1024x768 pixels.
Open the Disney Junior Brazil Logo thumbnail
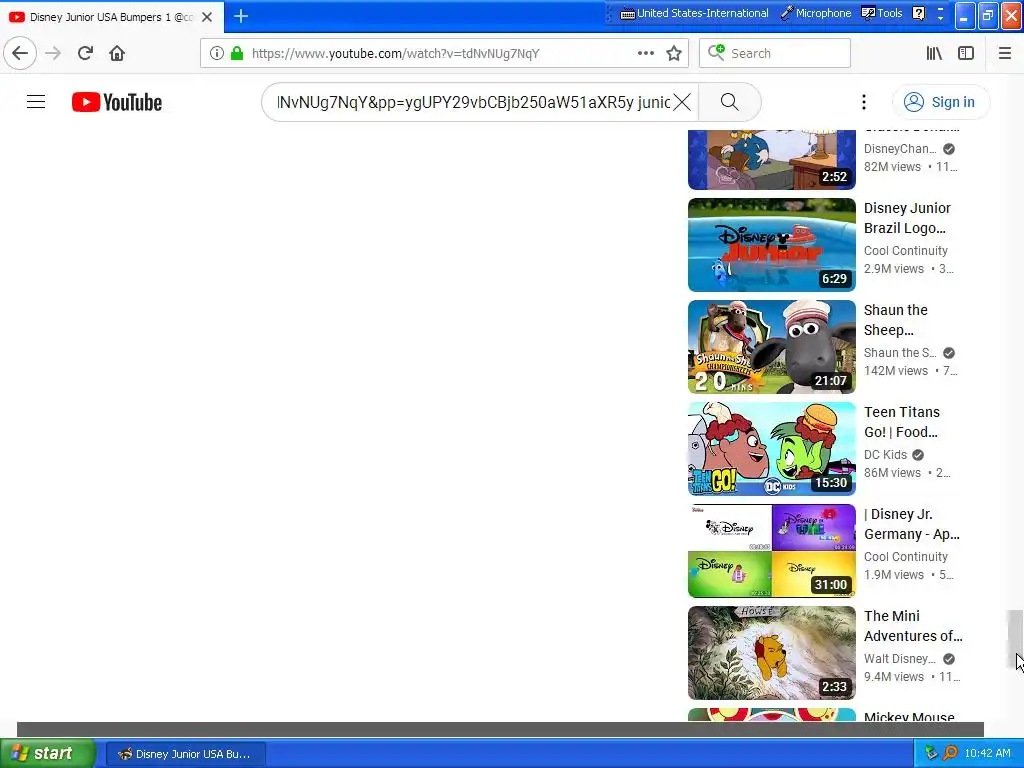[x=771, y=245]
